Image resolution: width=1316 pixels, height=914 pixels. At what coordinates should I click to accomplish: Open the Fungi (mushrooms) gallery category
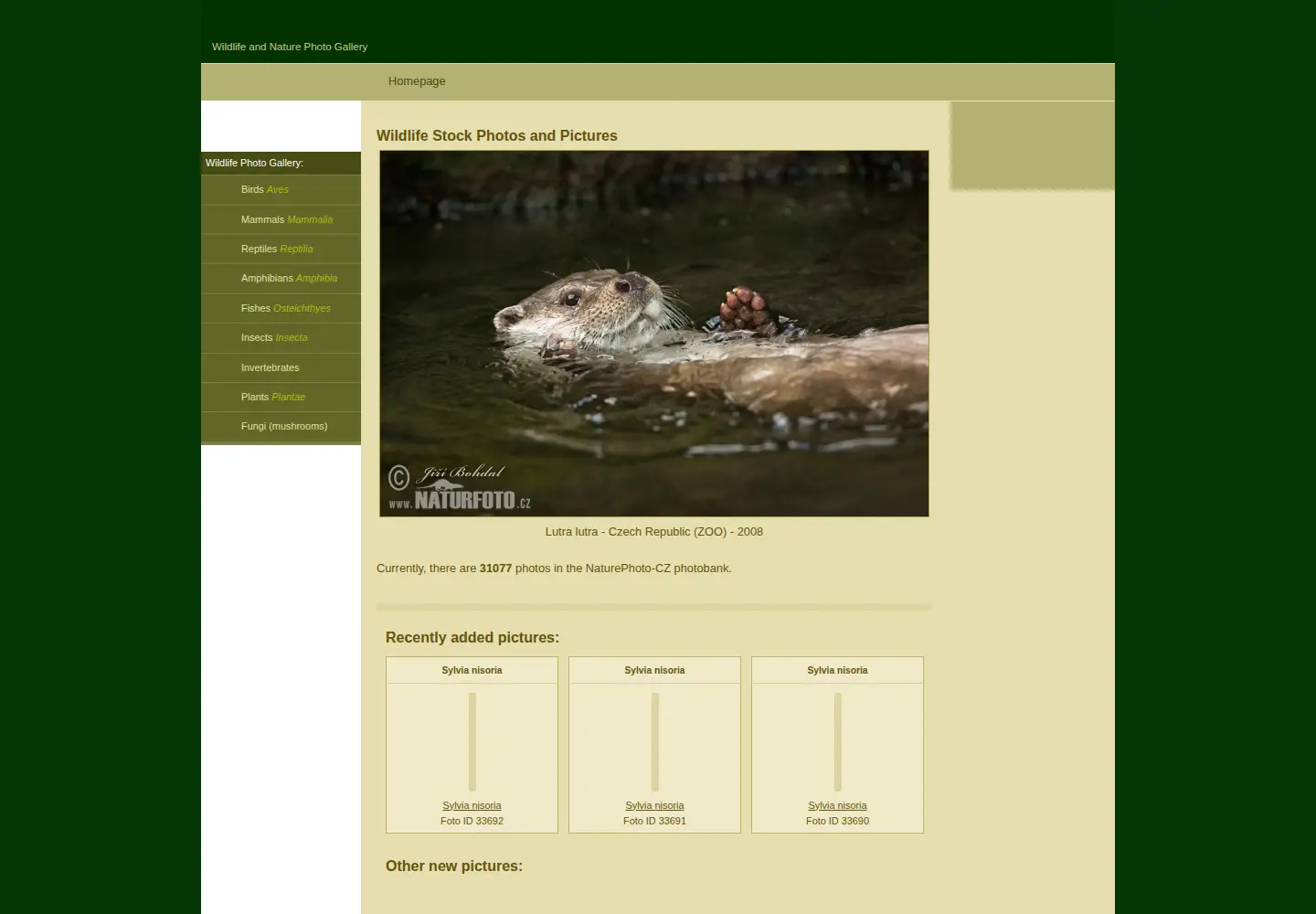pos(281,426)
